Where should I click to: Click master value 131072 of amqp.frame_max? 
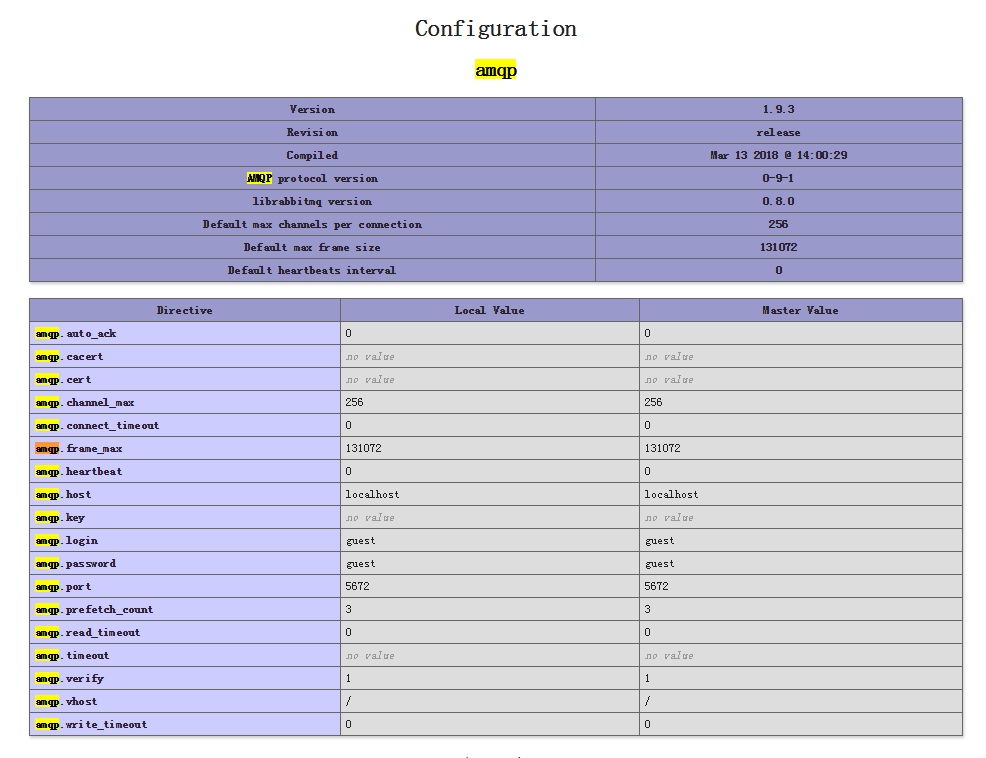pos(662,449)
